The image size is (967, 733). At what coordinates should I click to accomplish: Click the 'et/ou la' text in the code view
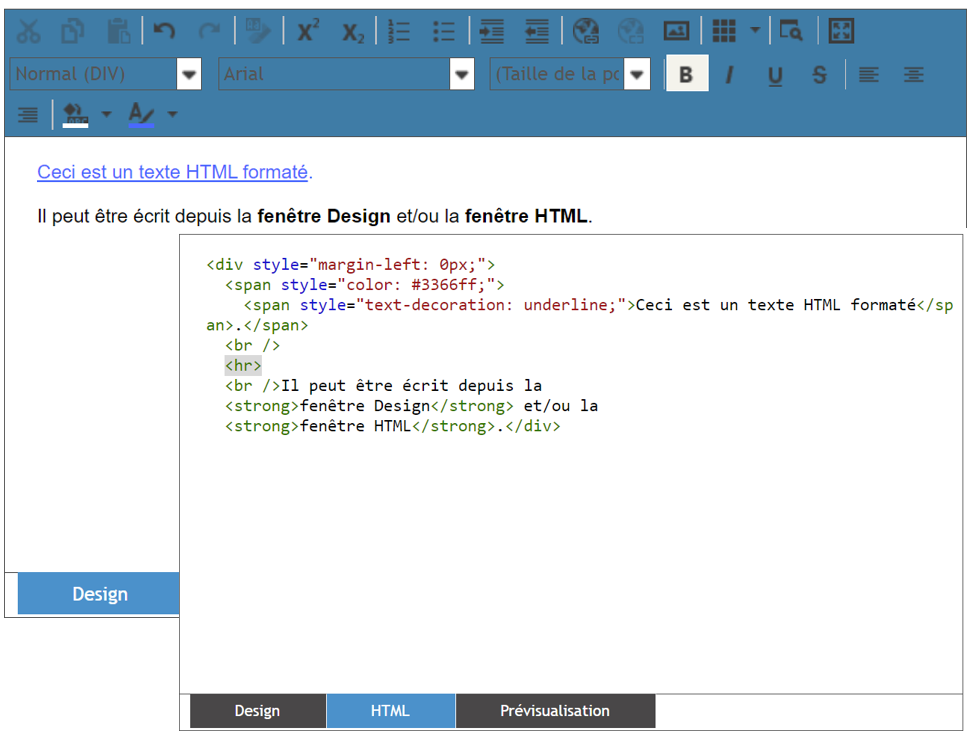click(561, 406)
